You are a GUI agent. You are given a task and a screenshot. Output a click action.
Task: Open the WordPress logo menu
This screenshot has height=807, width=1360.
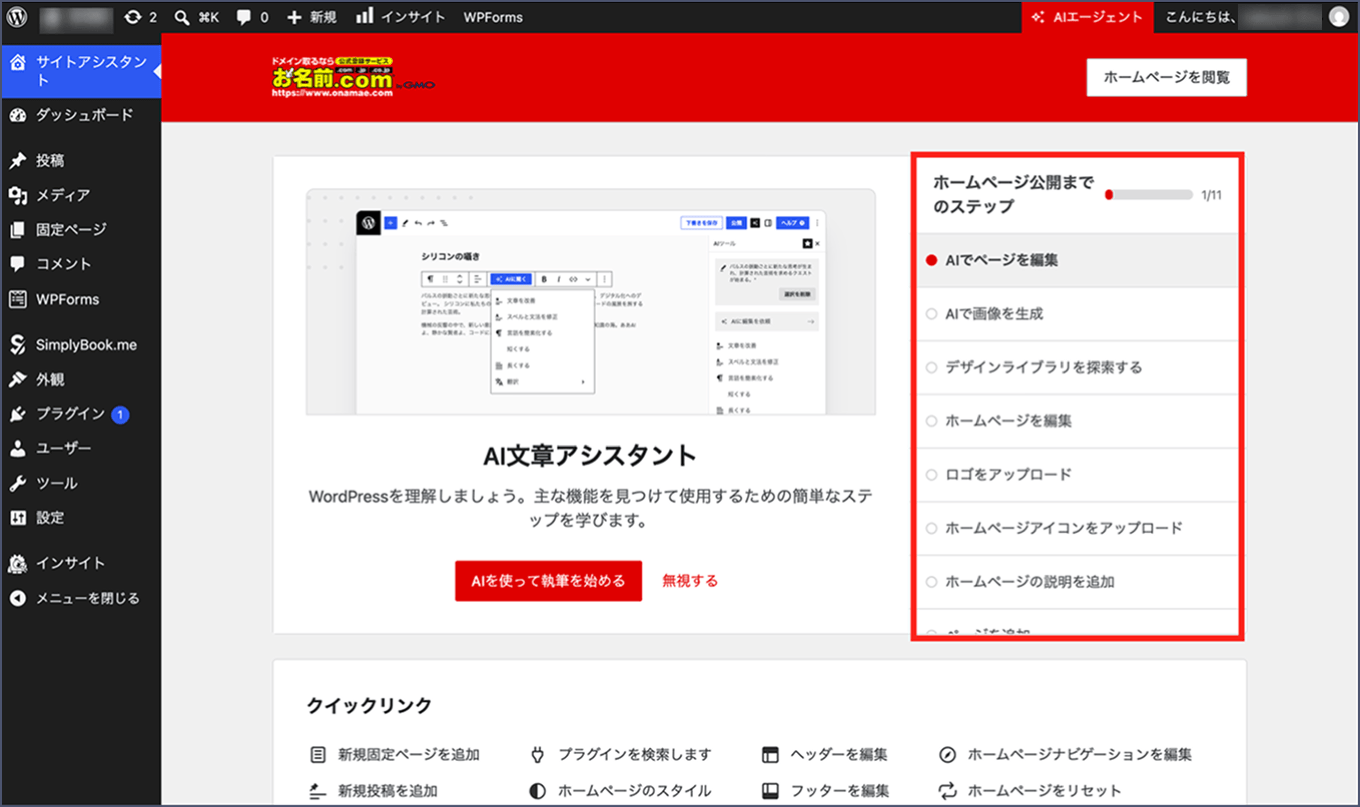point(17,17)
